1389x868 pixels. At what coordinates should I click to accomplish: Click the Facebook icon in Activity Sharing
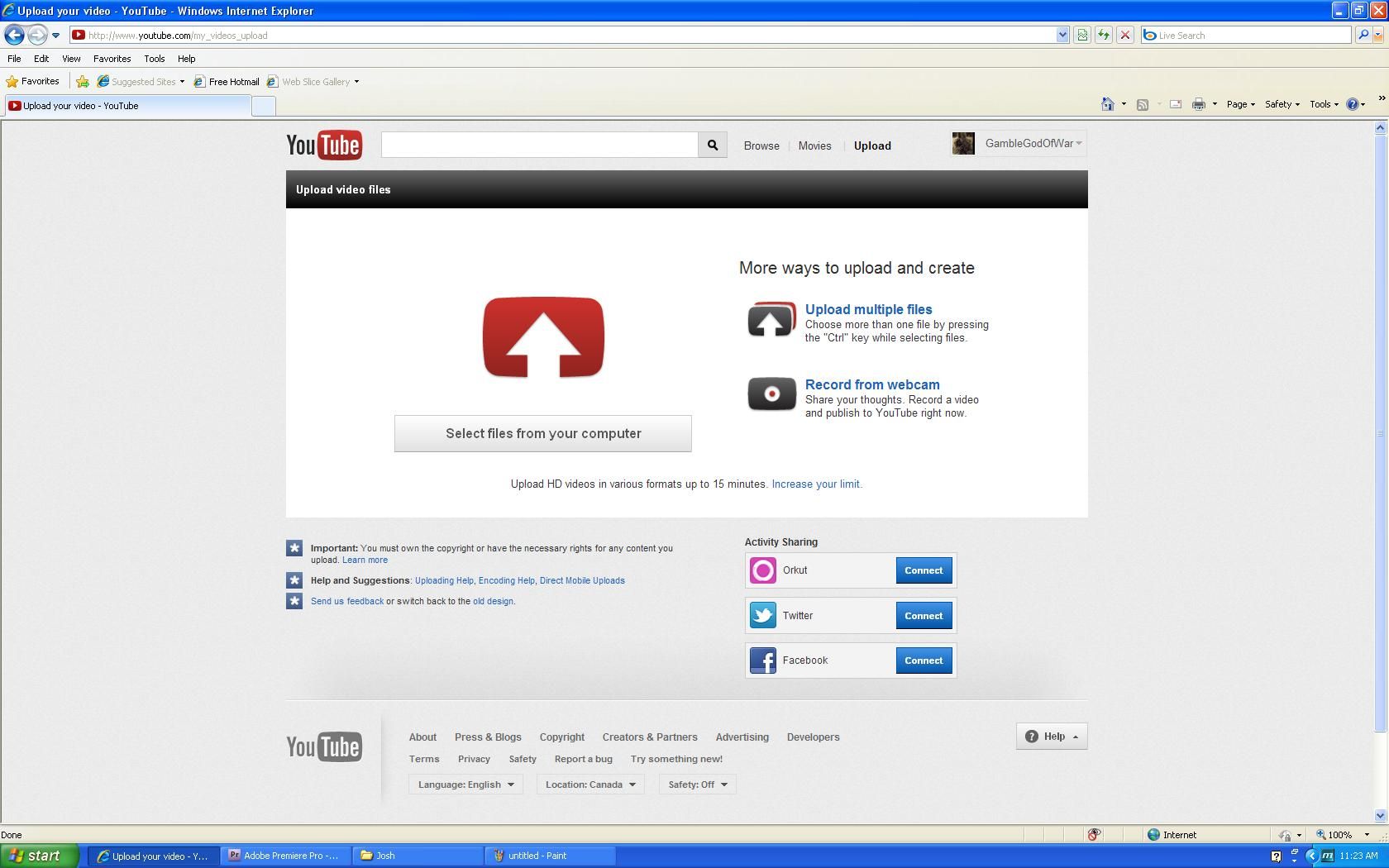762,661
